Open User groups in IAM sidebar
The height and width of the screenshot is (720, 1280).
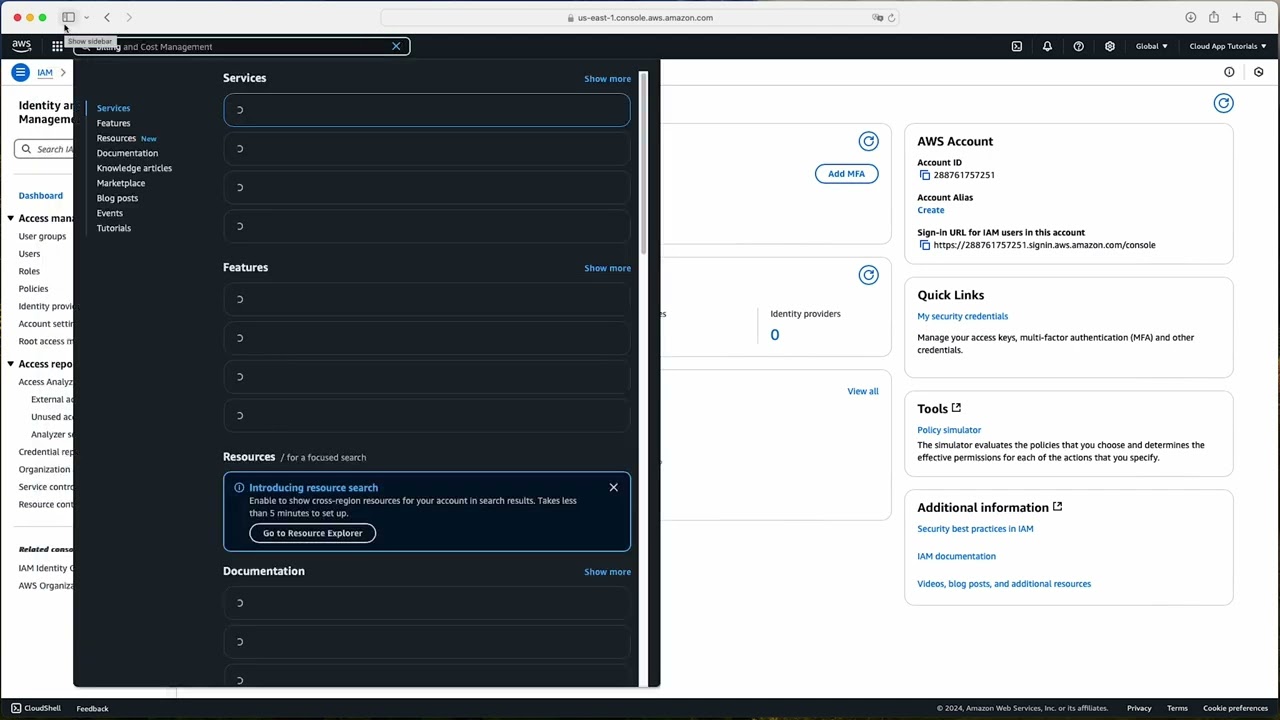pos(42,237)
